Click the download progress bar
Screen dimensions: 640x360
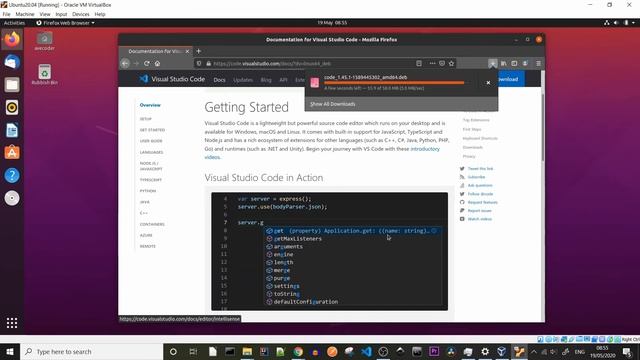(394, 83)
